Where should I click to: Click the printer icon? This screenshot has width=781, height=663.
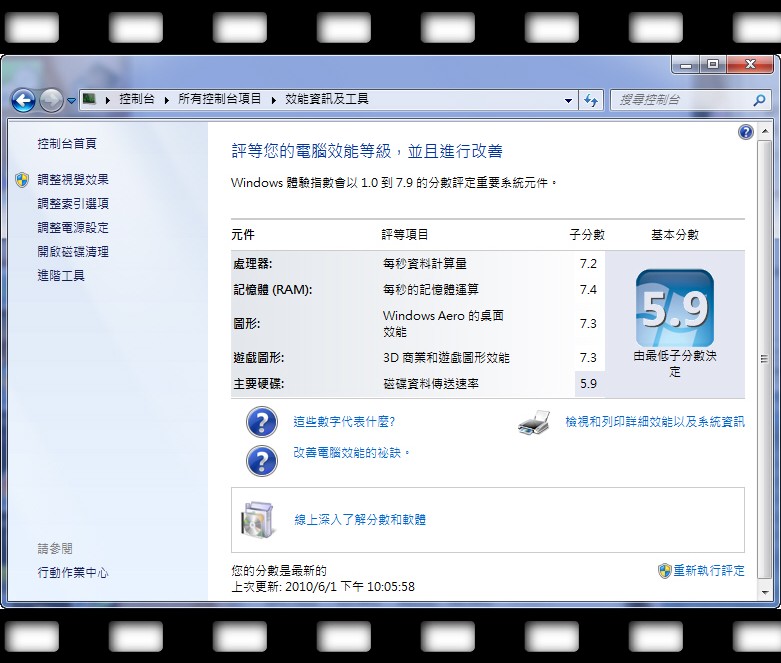[534, 422]
